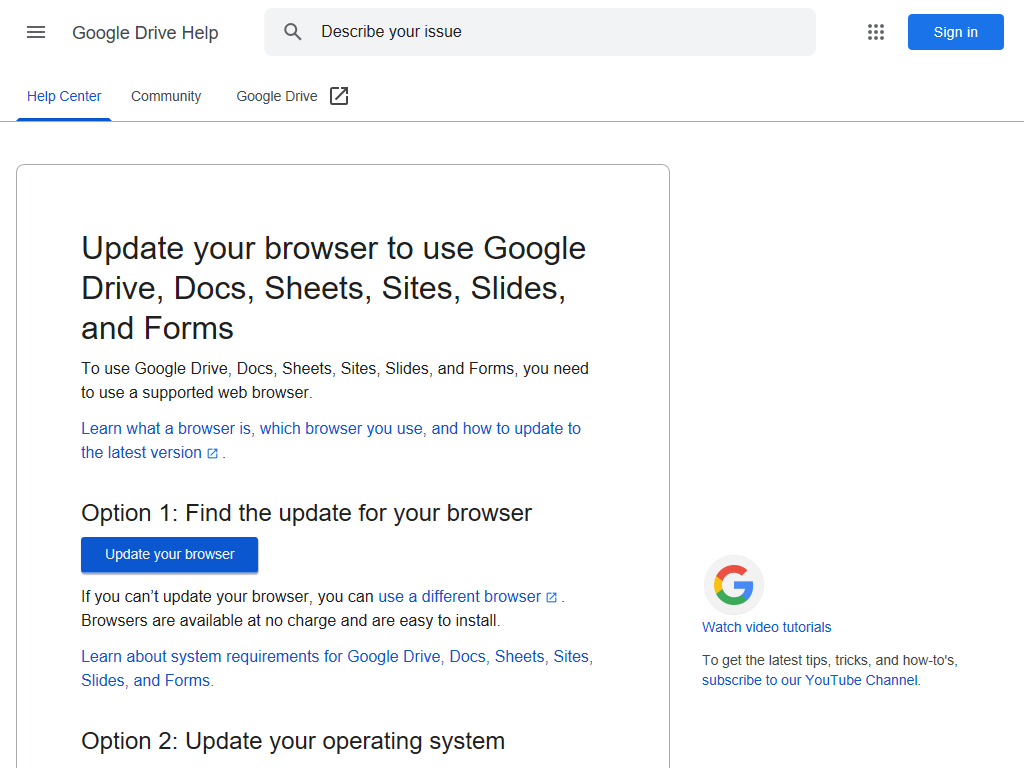Select the Help Center tab

pyautogui.click(x=64, y=96)
